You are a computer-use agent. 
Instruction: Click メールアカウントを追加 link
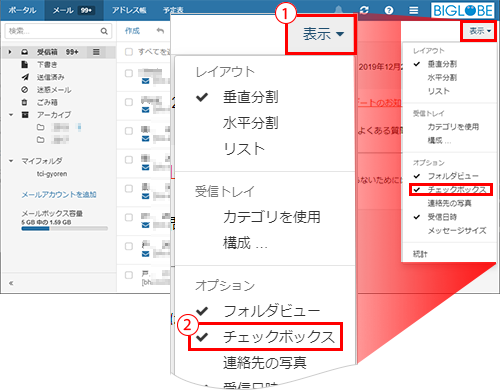pos(59,195)
